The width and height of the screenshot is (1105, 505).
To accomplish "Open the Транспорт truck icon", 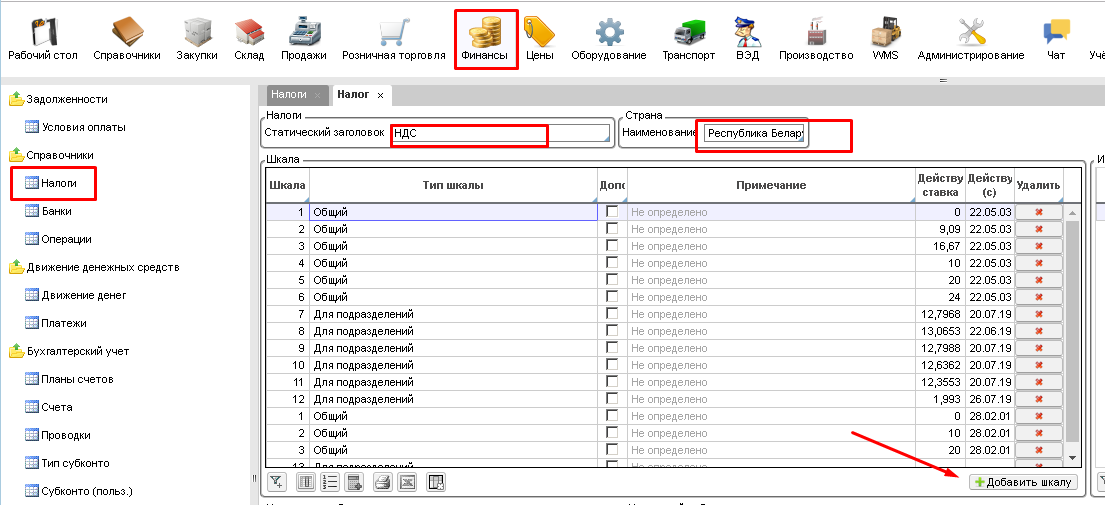I will [x=688, y=38].
